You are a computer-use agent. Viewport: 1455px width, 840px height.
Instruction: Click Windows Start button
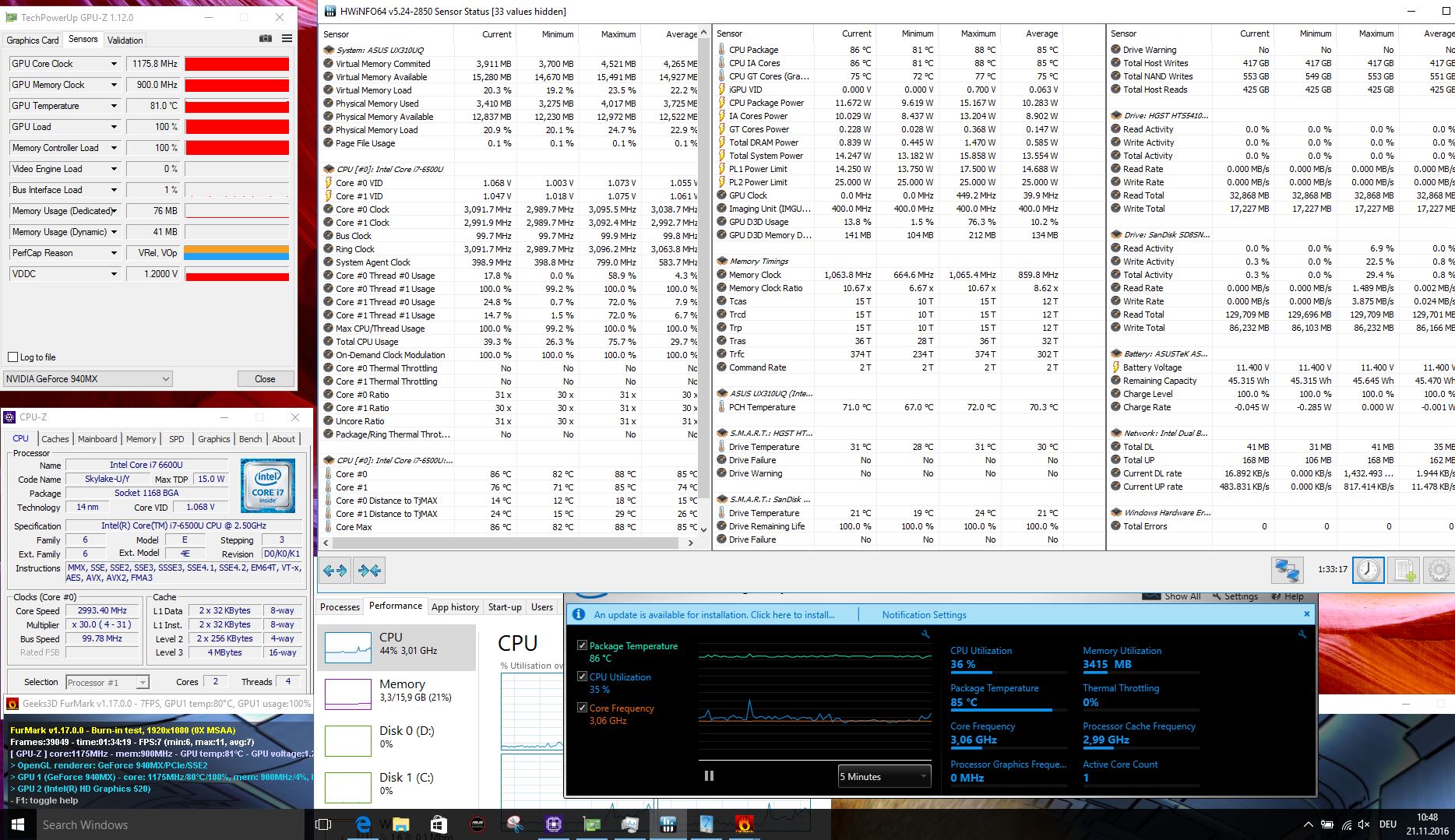[17, 824]
